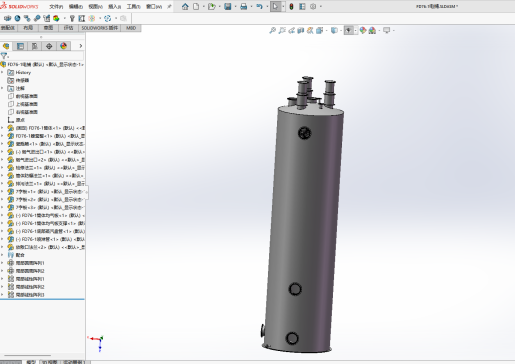
Task: Toggle the menu bar pin icon
Action: [x=169, y=6]
